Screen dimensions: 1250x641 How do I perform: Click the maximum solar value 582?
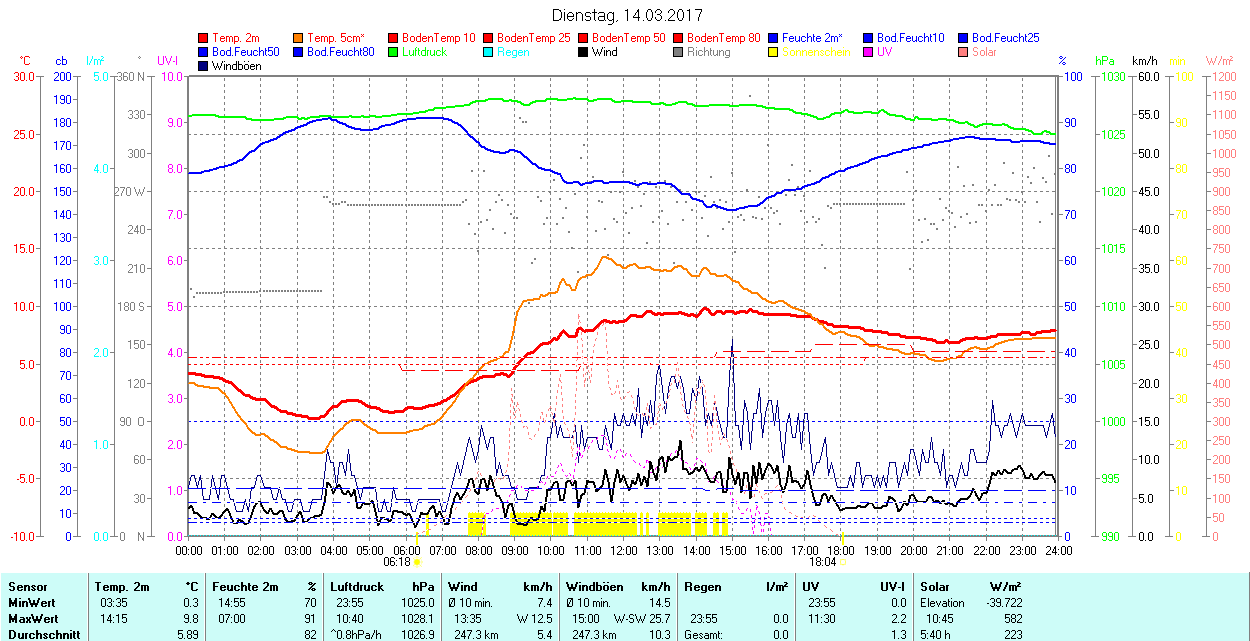[x=1013, y=619]
